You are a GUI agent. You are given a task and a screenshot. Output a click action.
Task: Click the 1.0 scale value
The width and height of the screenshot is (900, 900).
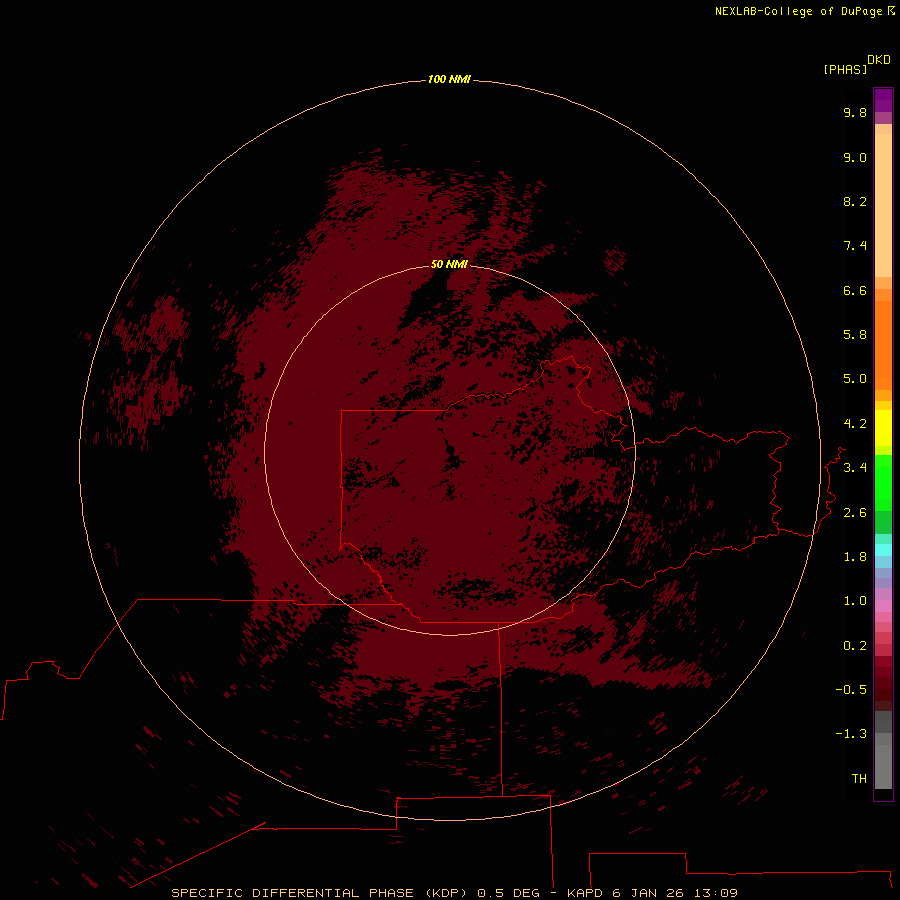pos(855,601)
